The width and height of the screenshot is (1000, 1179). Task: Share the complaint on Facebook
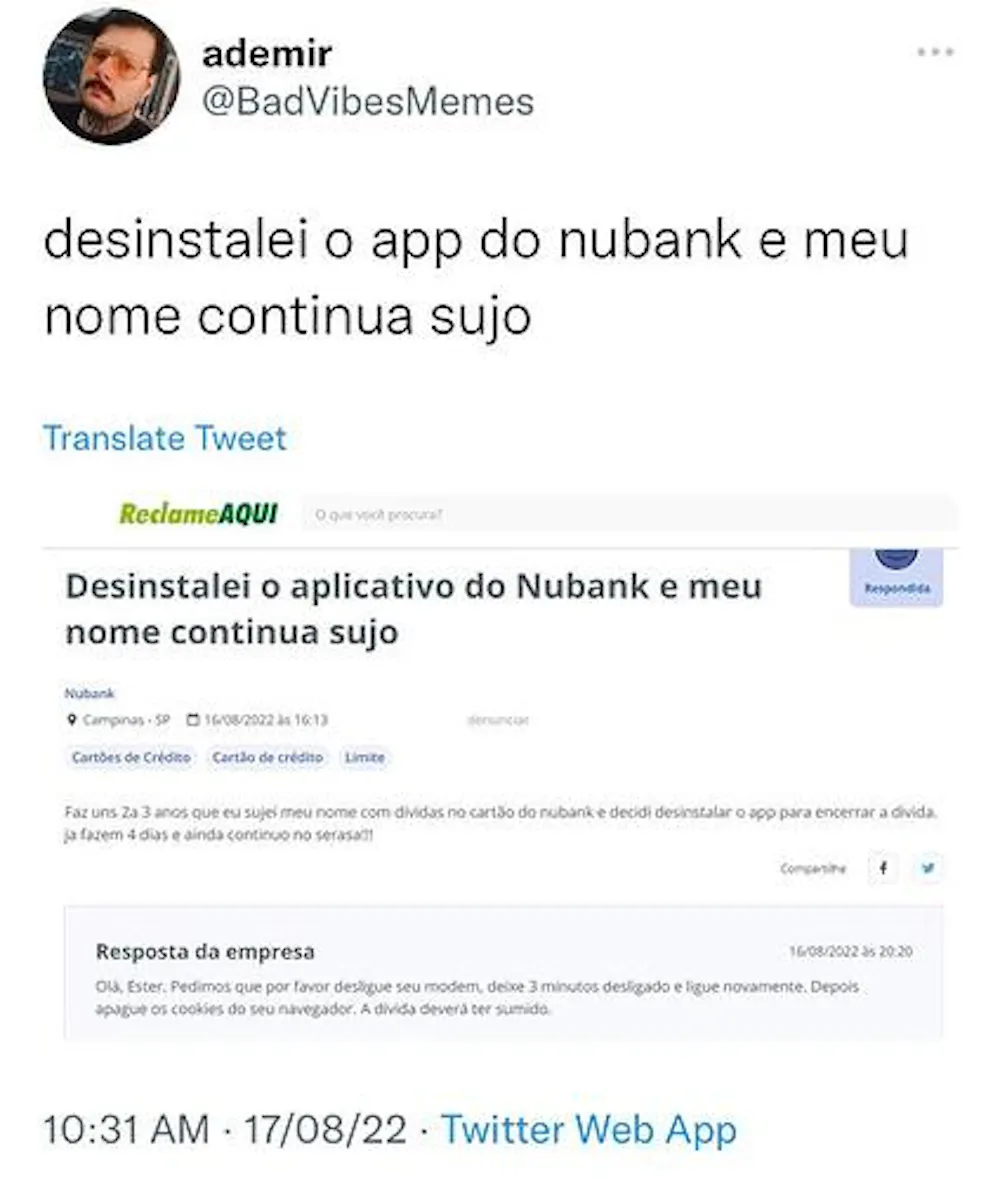click(883, 868)
